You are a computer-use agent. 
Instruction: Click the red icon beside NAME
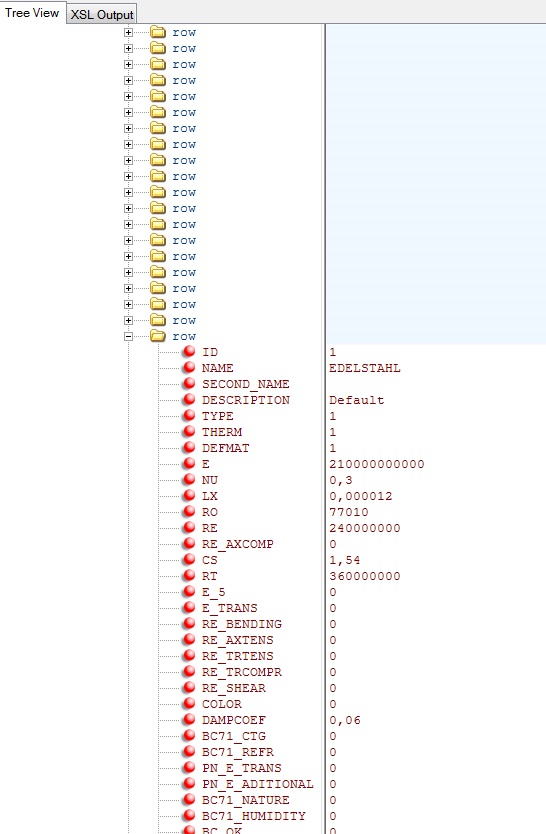[x=189, y=367]
